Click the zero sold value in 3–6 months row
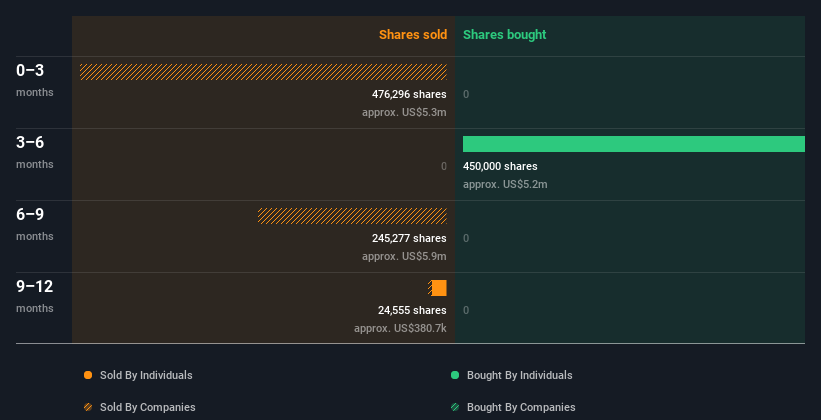821x420 pixels. click(x=444, y=166)
